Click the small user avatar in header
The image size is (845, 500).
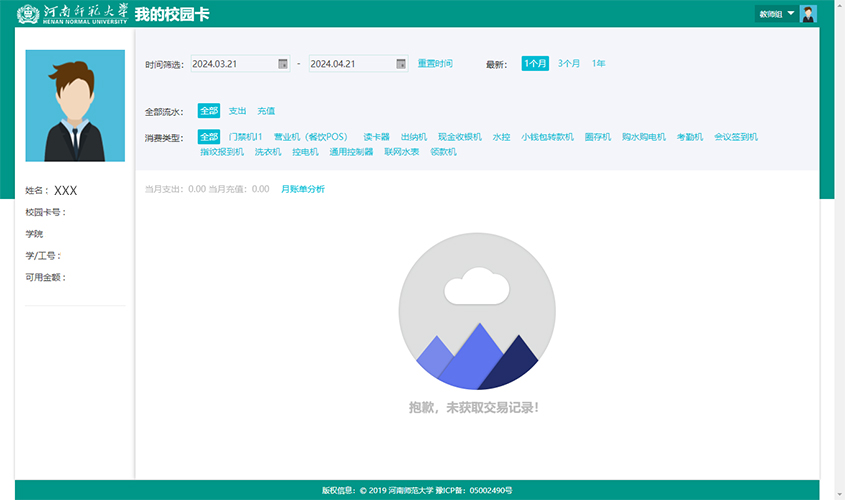tap(809, 14)
